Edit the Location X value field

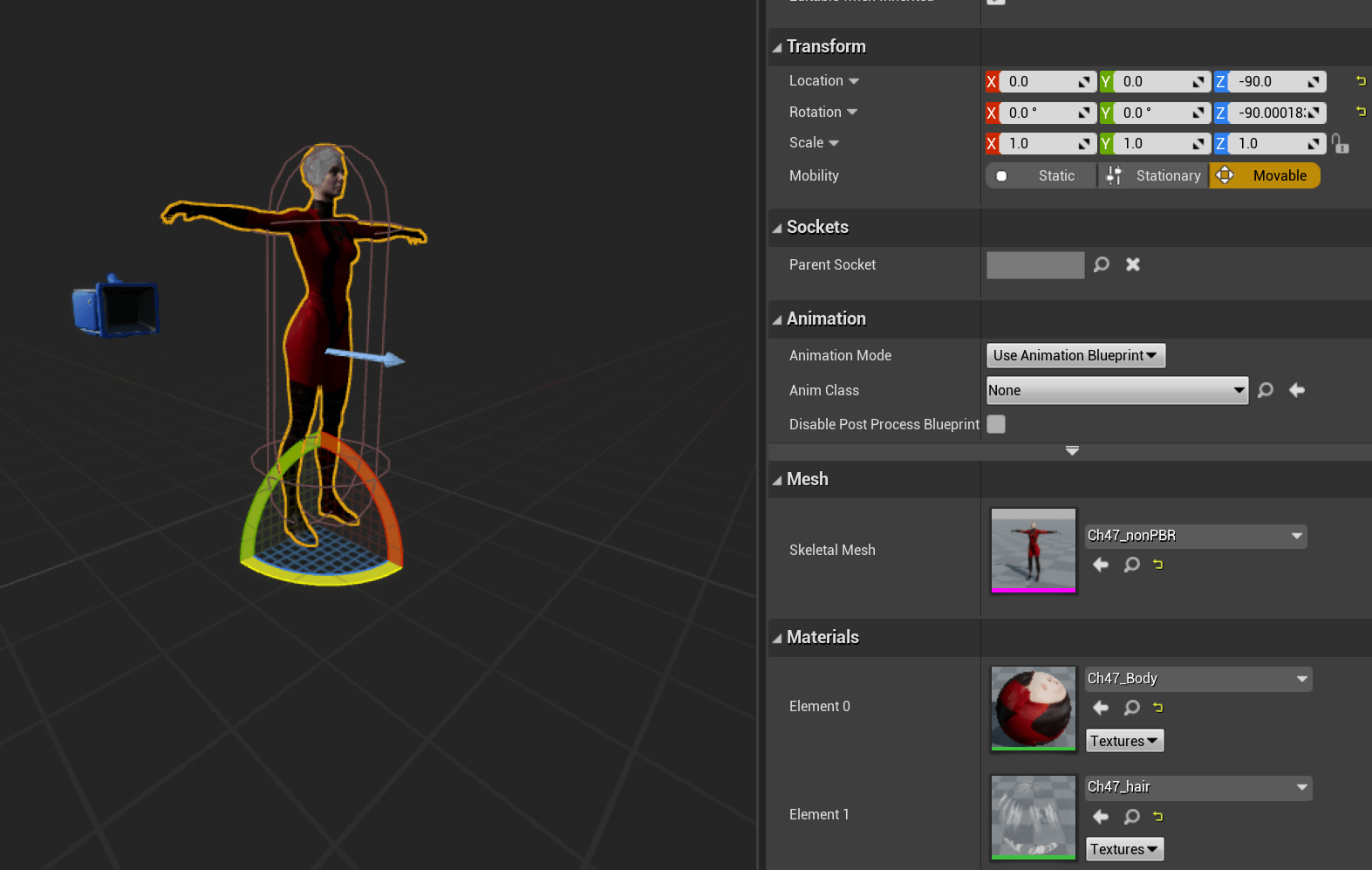[x=1048, y=81]
